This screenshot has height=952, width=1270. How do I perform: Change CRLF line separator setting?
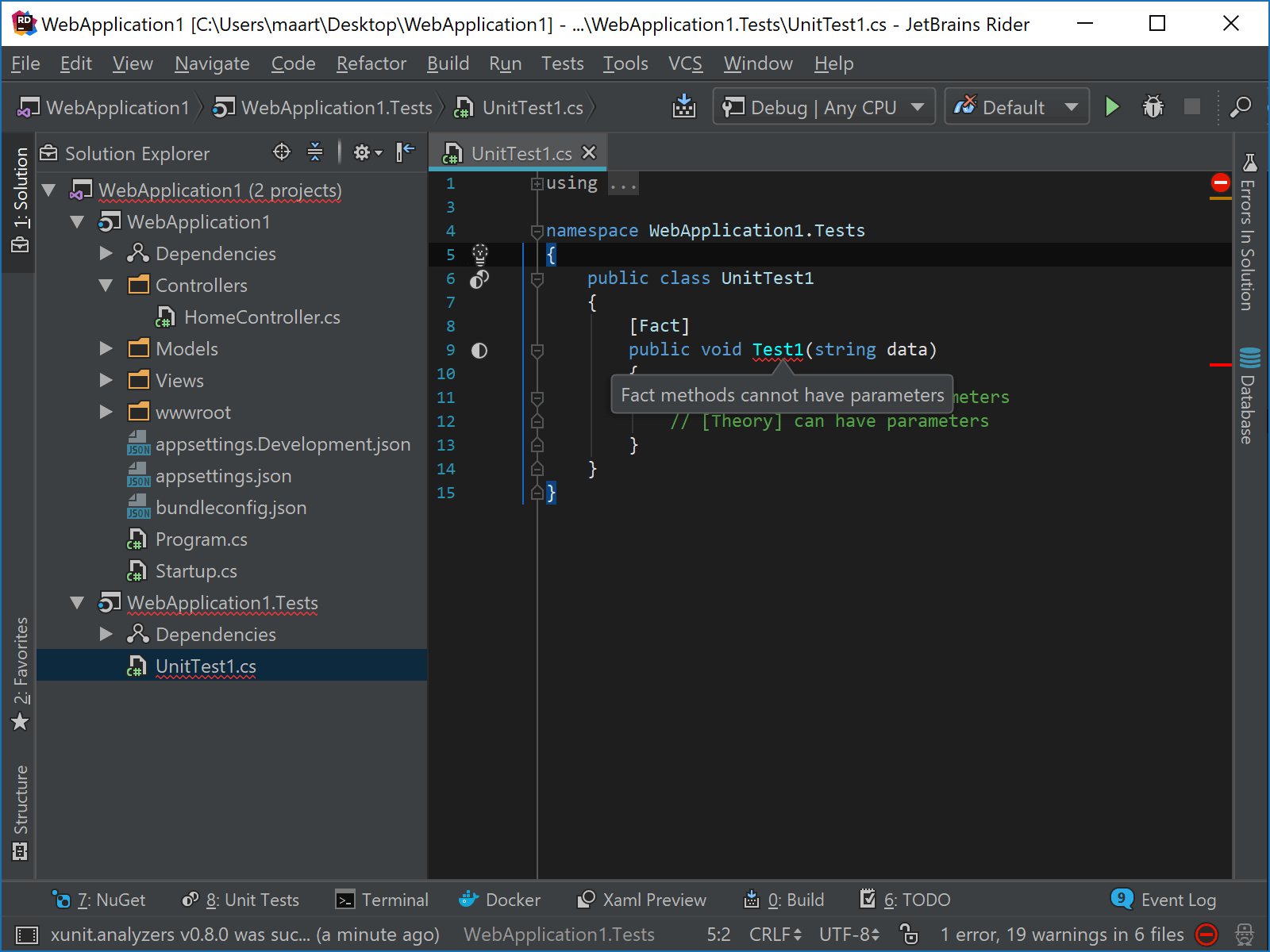[775, 935]
